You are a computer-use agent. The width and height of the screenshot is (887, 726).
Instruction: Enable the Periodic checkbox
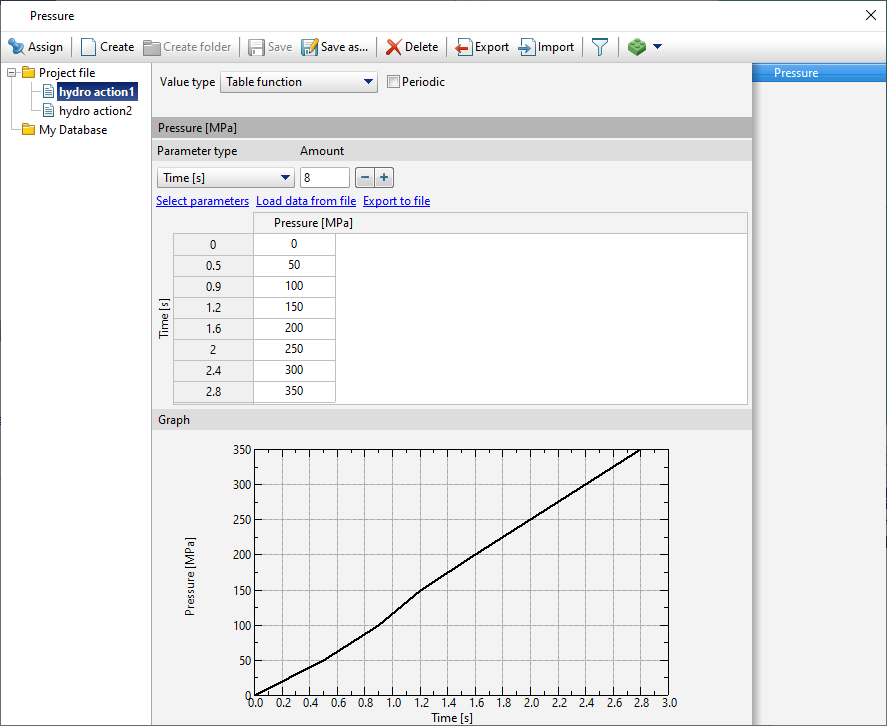pyautogui.click(x=393, y=82)
